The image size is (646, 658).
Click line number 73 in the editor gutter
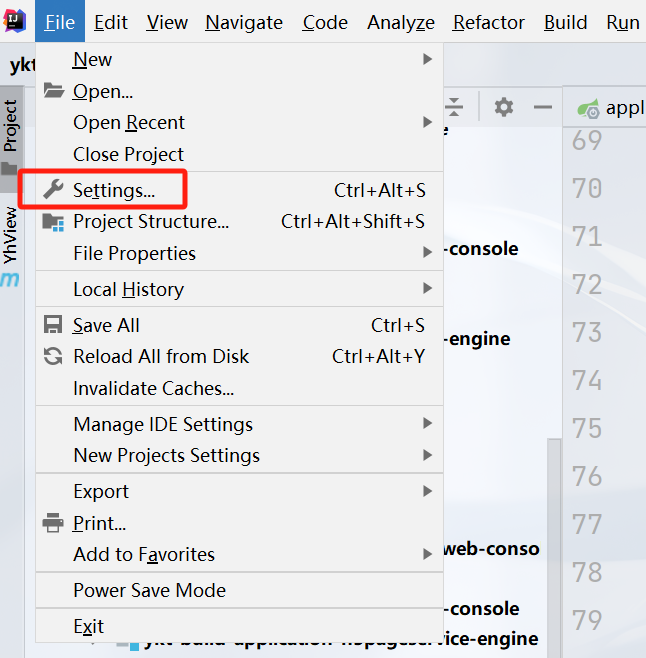(x=586, y=332)
